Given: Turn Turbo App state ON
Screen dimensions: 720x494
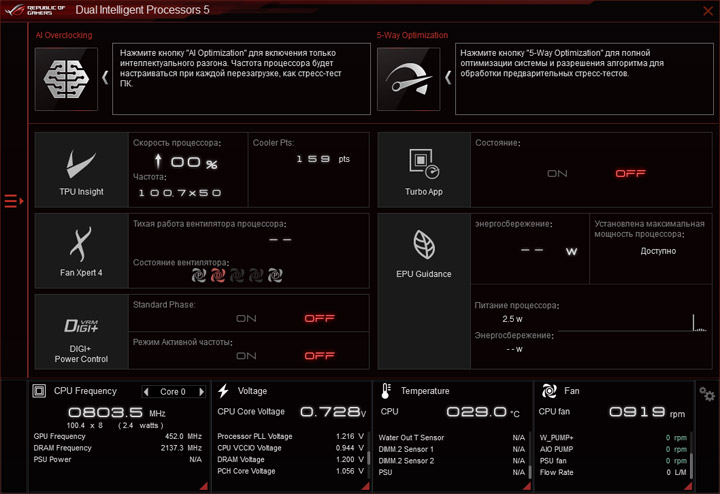Looking at the screenshot, I should tap(557, 174).
